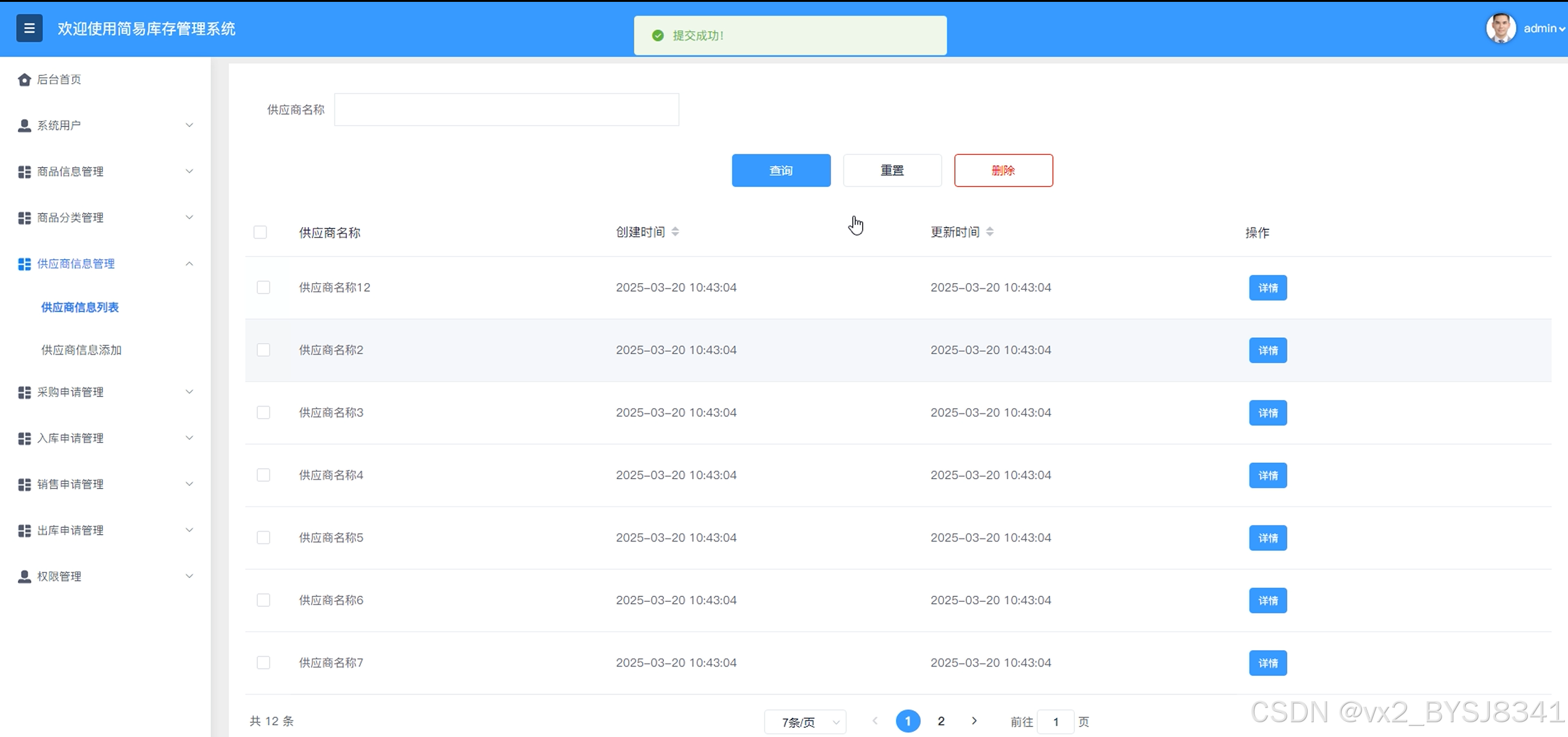Screen dimensions: 1568x737
Task: Select the checkbox for 供应商名称5
Action: click(x=263, y=538)
